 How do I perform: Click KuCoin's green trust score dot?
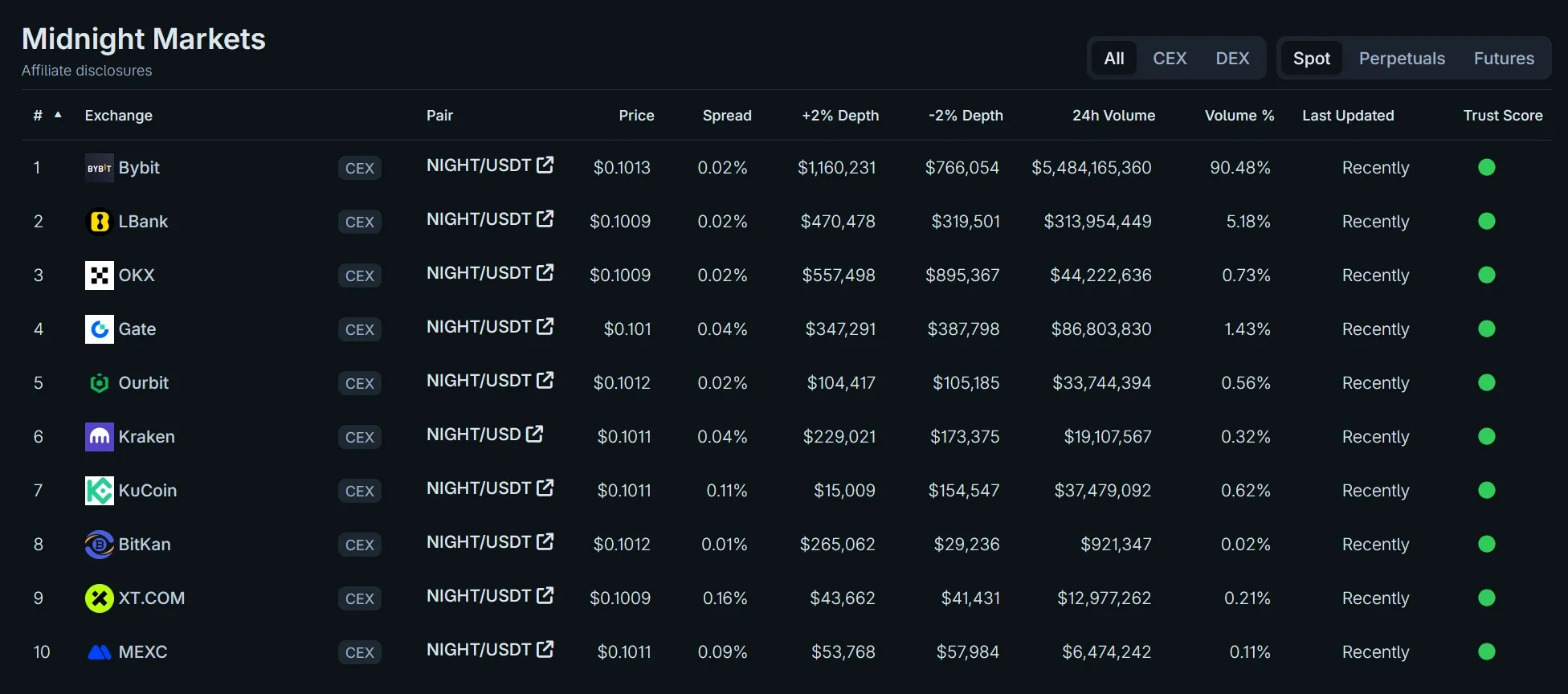coord(1487,490)
